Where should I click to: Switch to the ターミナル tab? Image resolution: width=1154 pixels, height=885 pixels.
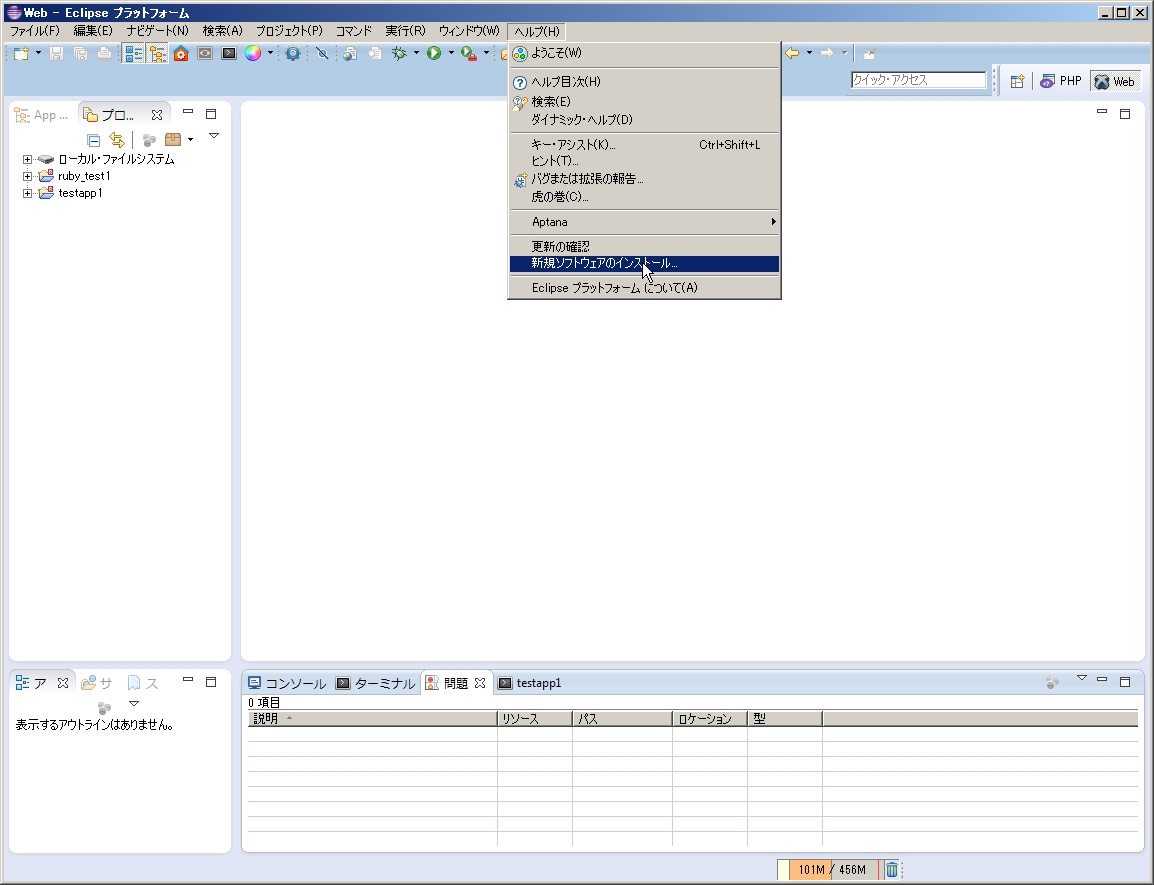pos(376,683)
